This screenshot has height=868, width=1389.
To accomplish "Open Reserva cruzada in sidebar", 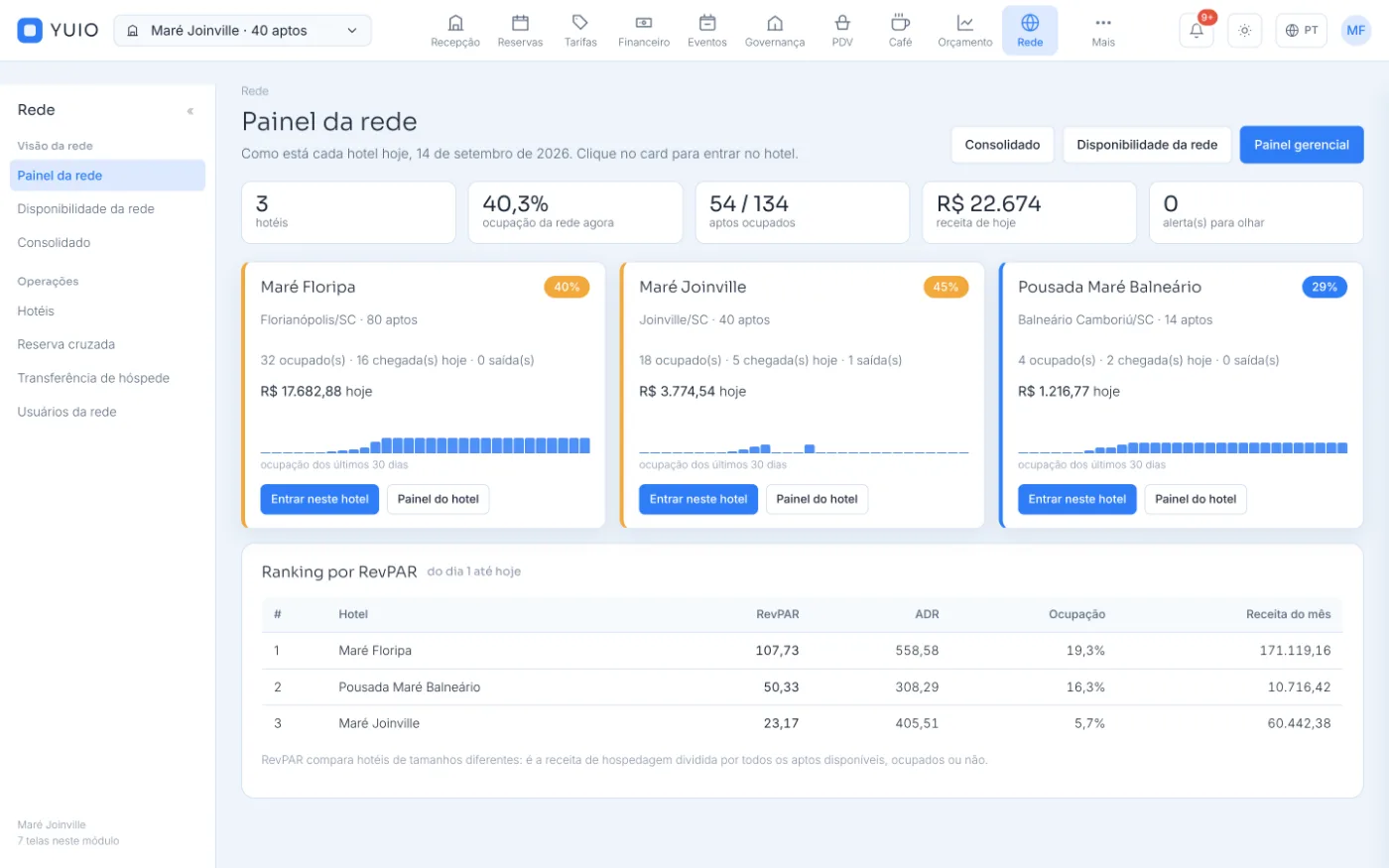I will [107, 345].
